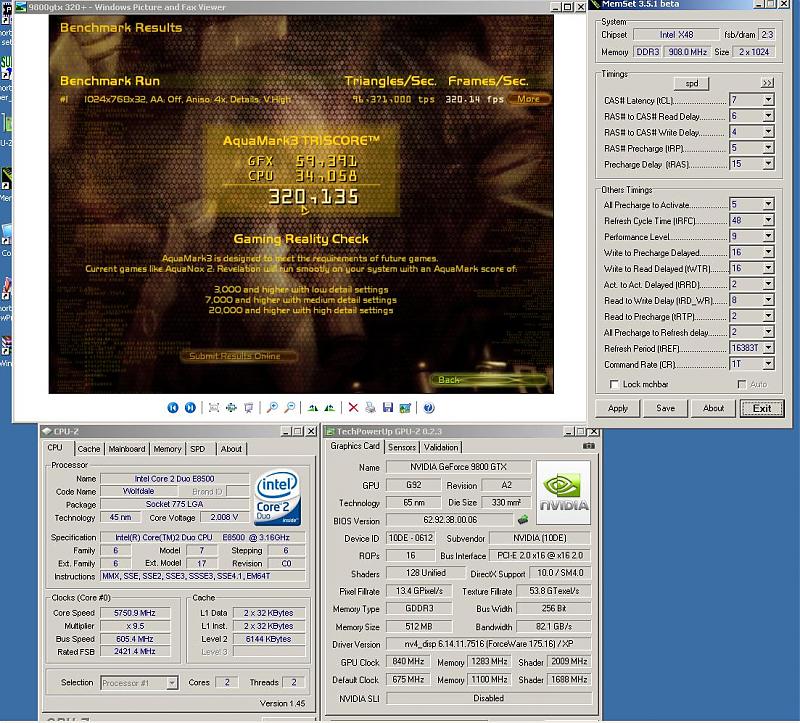Open RAS# to CAS# Write Delay dropdown
Viewport: 800px width, 723px height.
pos(768,132)
